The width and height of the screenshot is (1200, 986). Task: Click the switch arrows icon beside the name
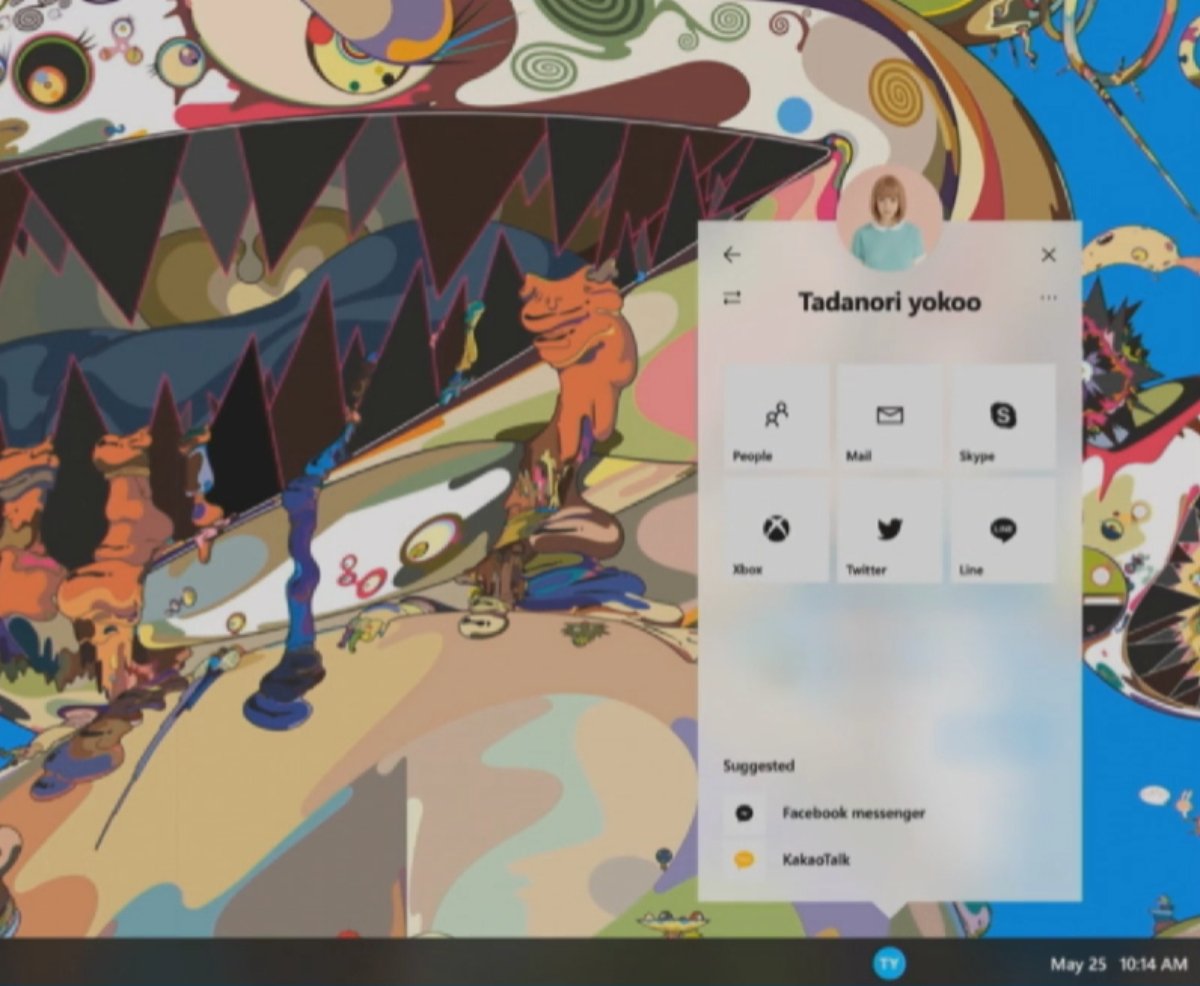pos(732,297)
